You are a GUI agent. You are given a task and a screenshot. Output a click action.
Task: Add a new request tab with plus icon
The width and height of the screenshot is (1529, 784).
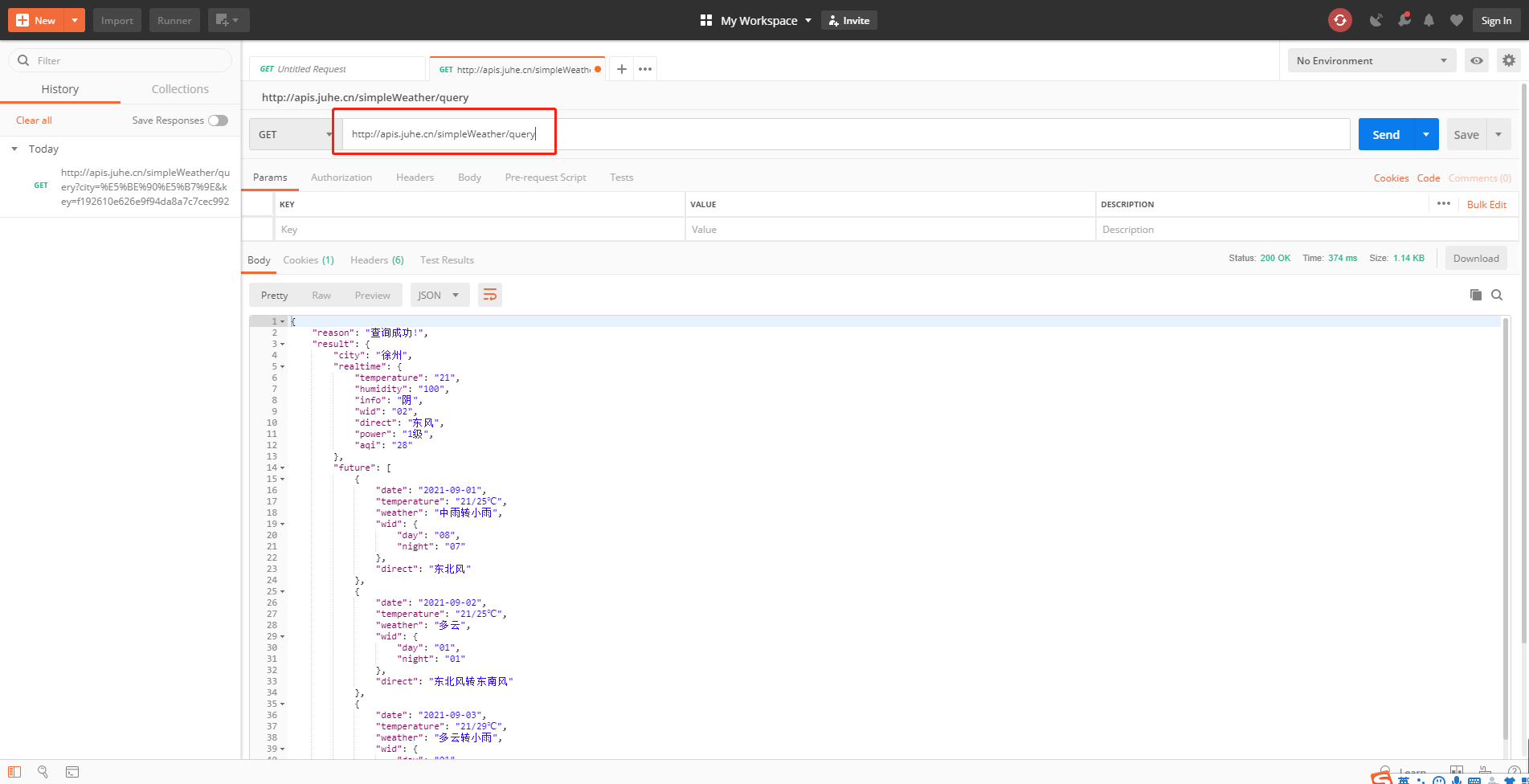click(621, 69)
